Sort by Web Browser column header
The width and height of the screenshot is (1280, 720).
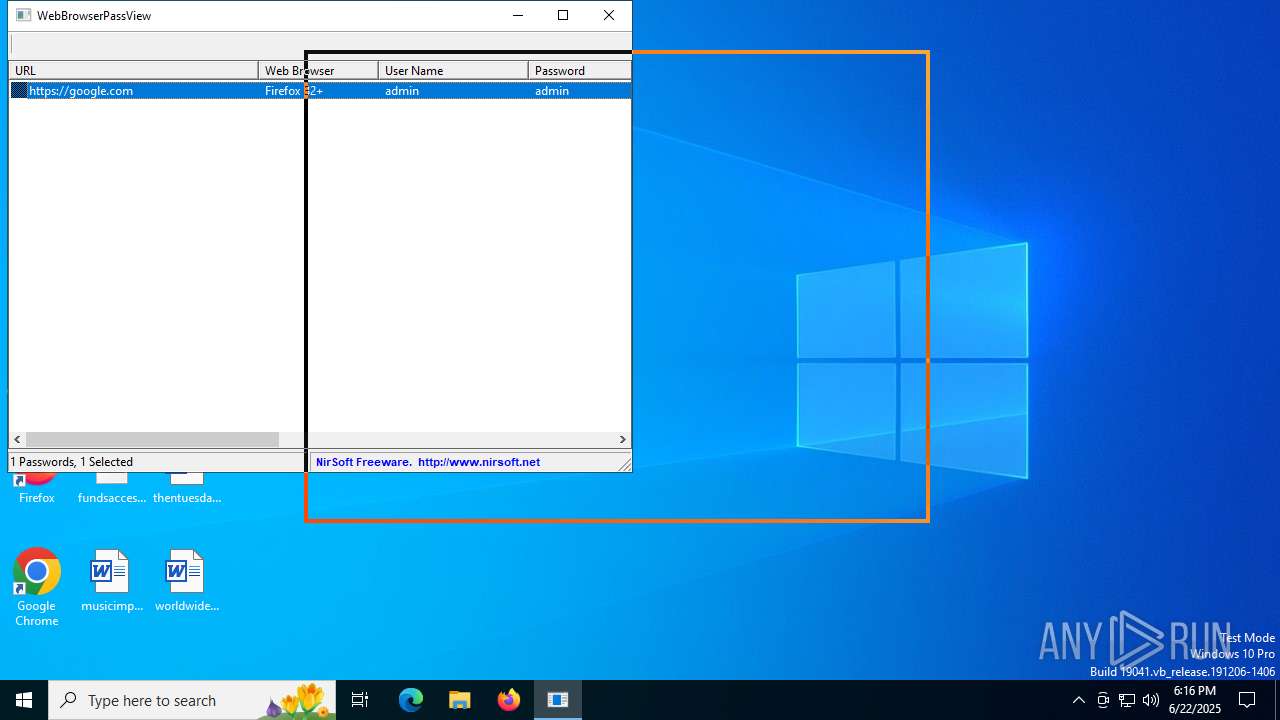[x=319, y=71]
